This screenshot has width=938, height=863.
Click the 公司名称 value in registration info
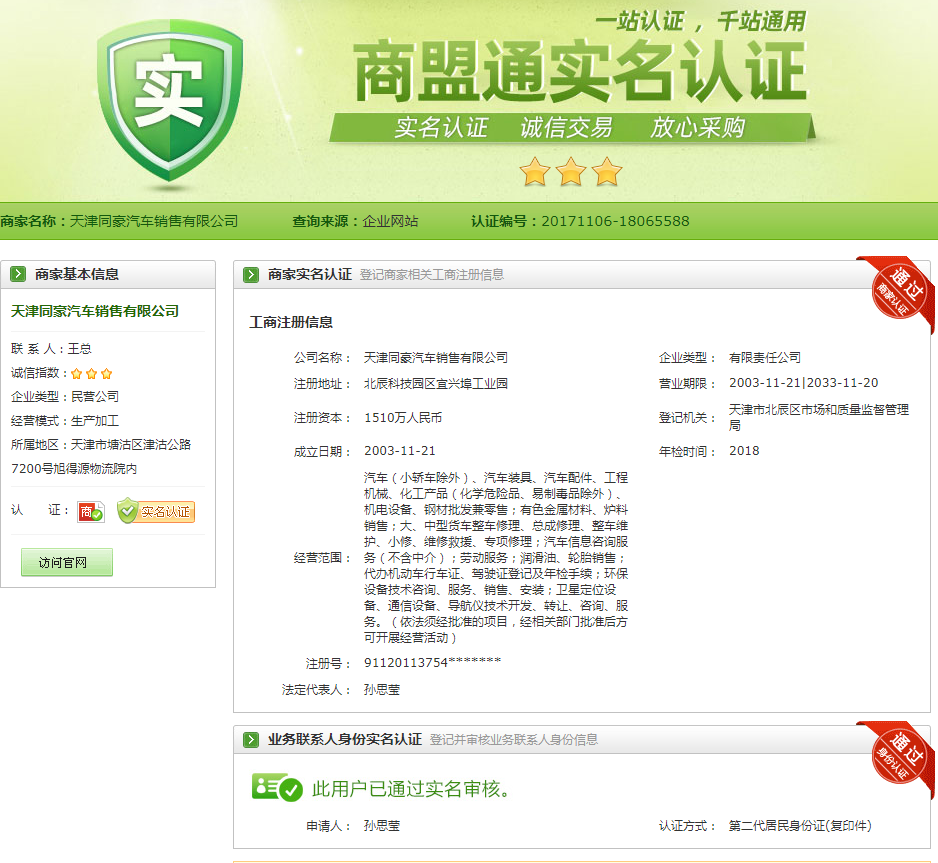point(436,358)
